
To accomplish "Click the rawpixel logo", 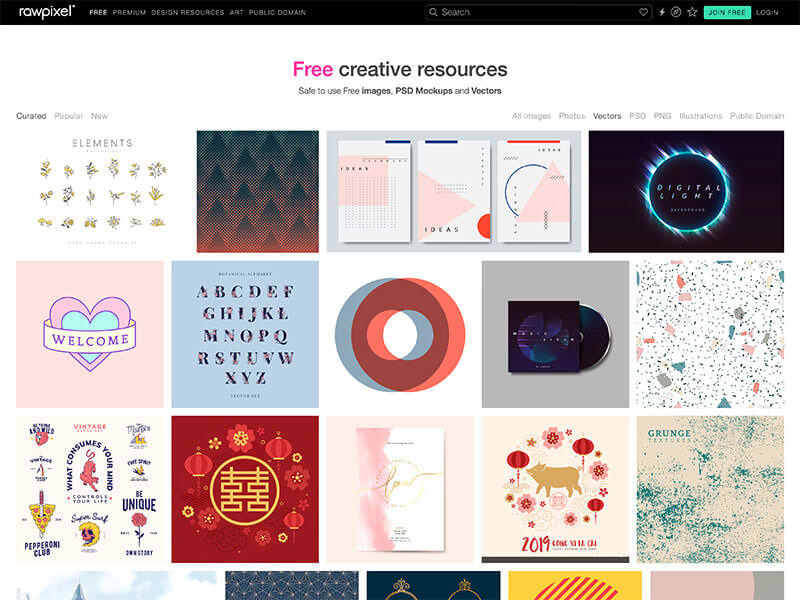I will [x=47, y=11].
